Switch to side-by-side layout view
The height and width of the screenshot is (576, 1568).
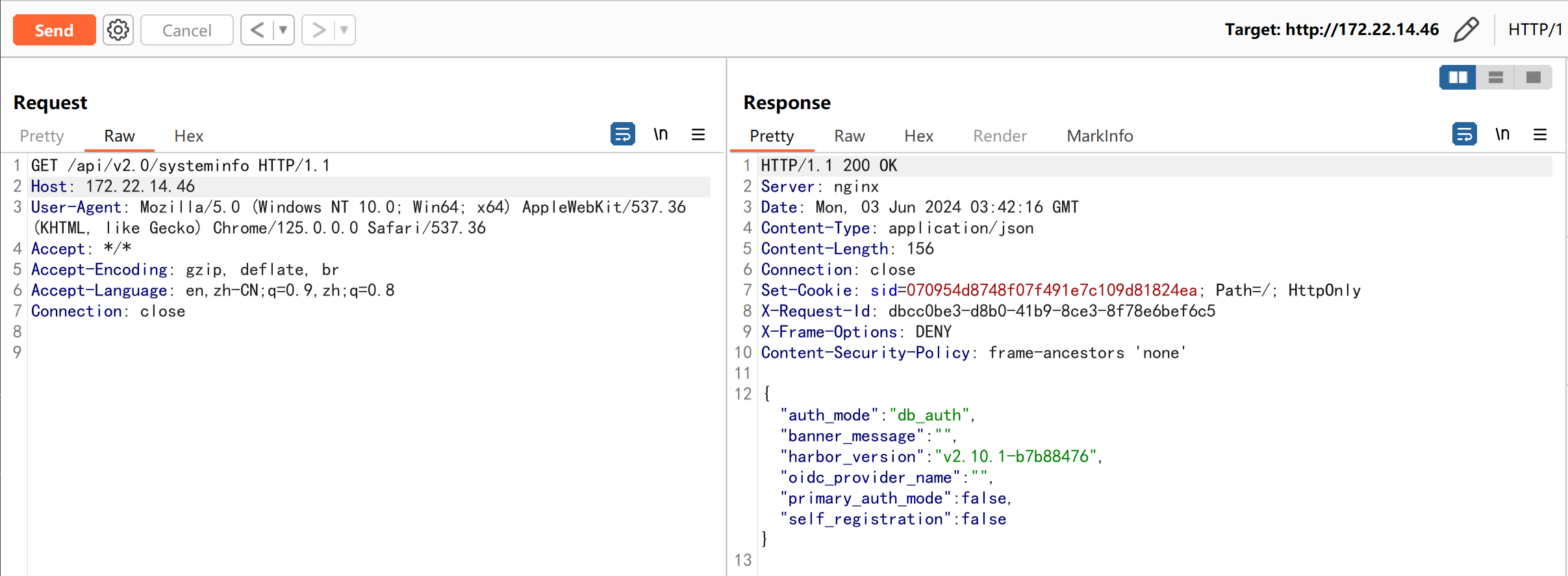[x=1458, y=77]
